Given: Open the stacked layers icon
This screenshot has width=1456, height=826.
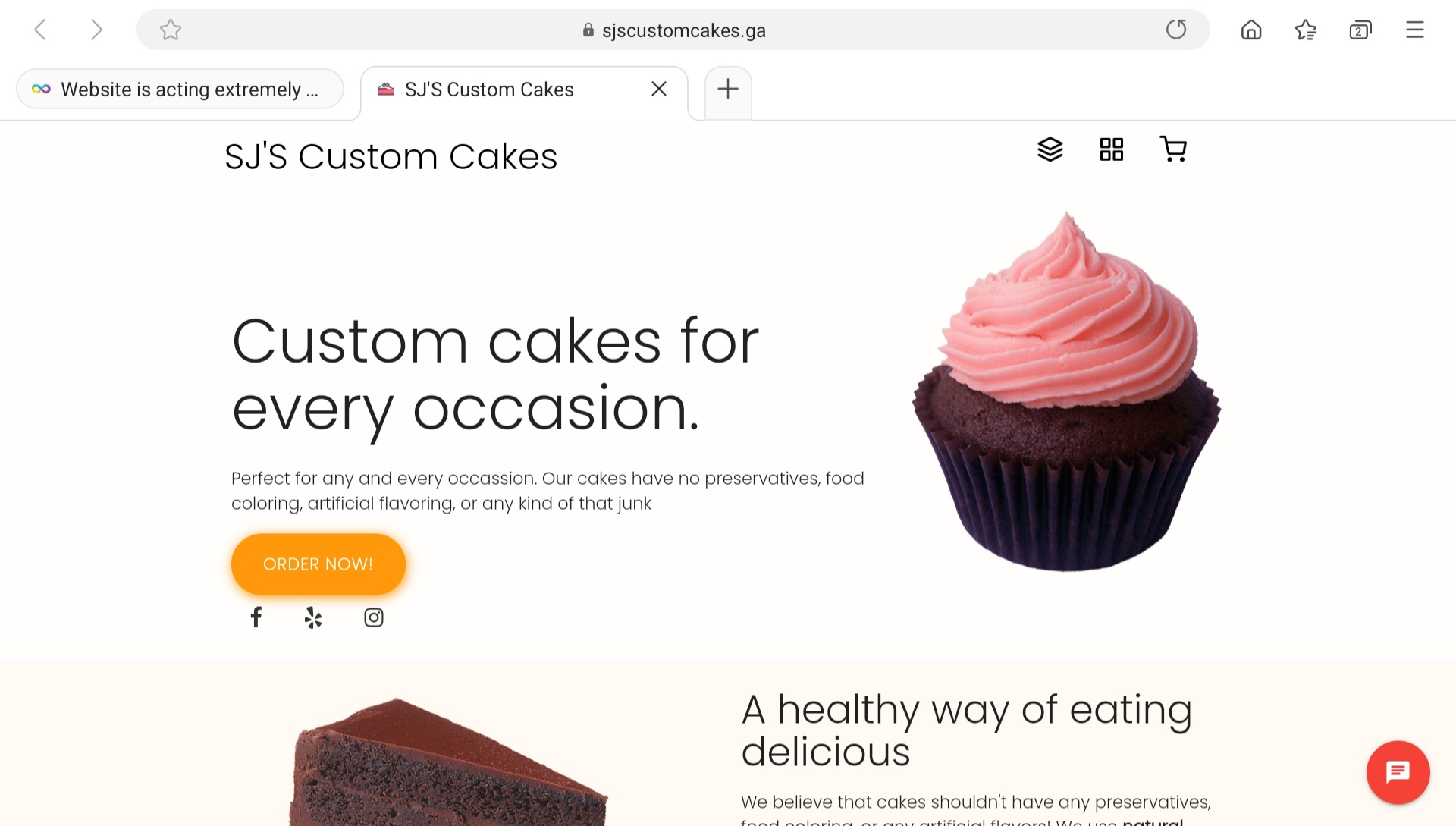Looking at the screenshot, I should (1050, 149).
